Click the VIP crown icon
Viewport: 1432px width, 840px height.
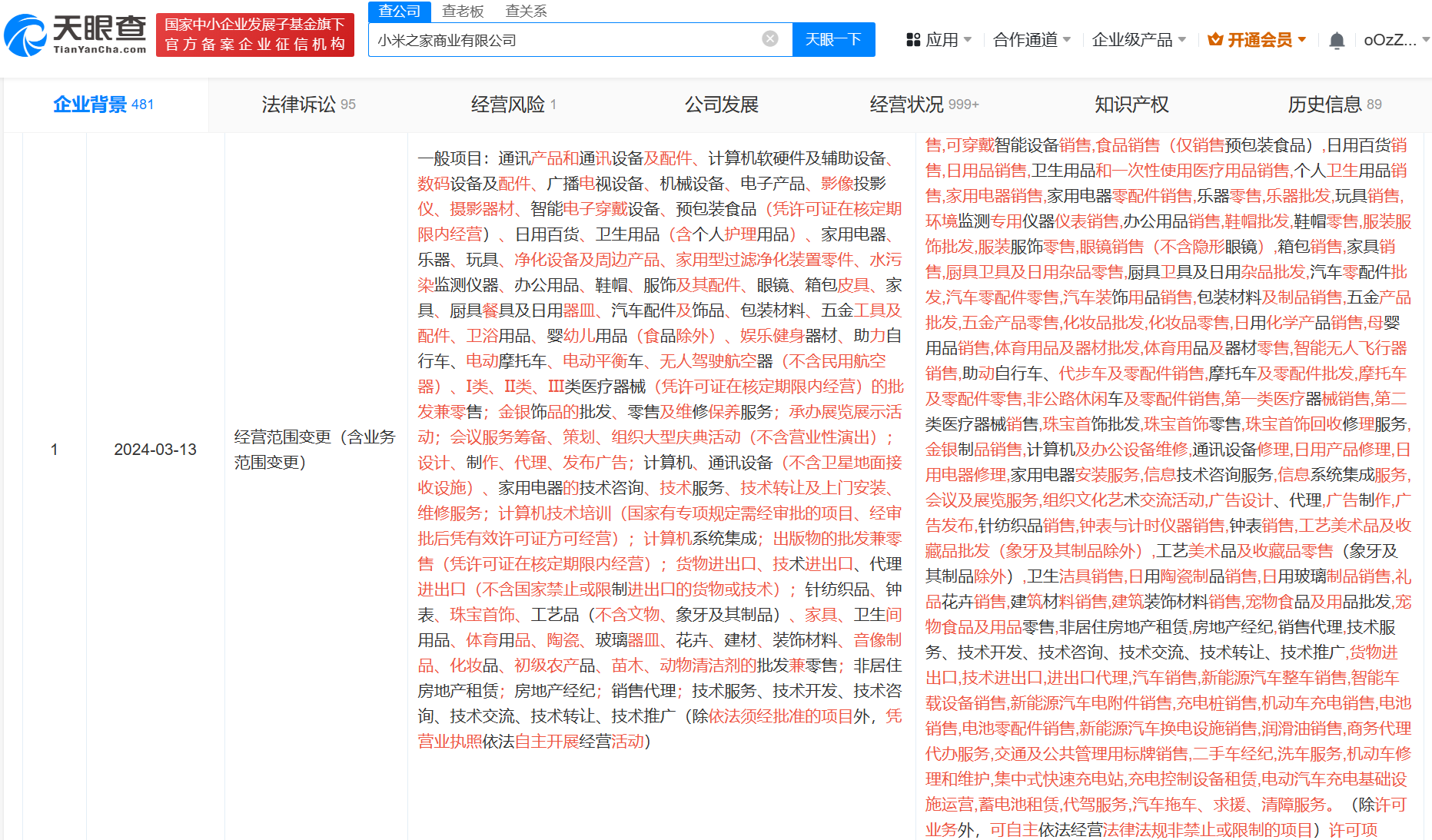1215,40
